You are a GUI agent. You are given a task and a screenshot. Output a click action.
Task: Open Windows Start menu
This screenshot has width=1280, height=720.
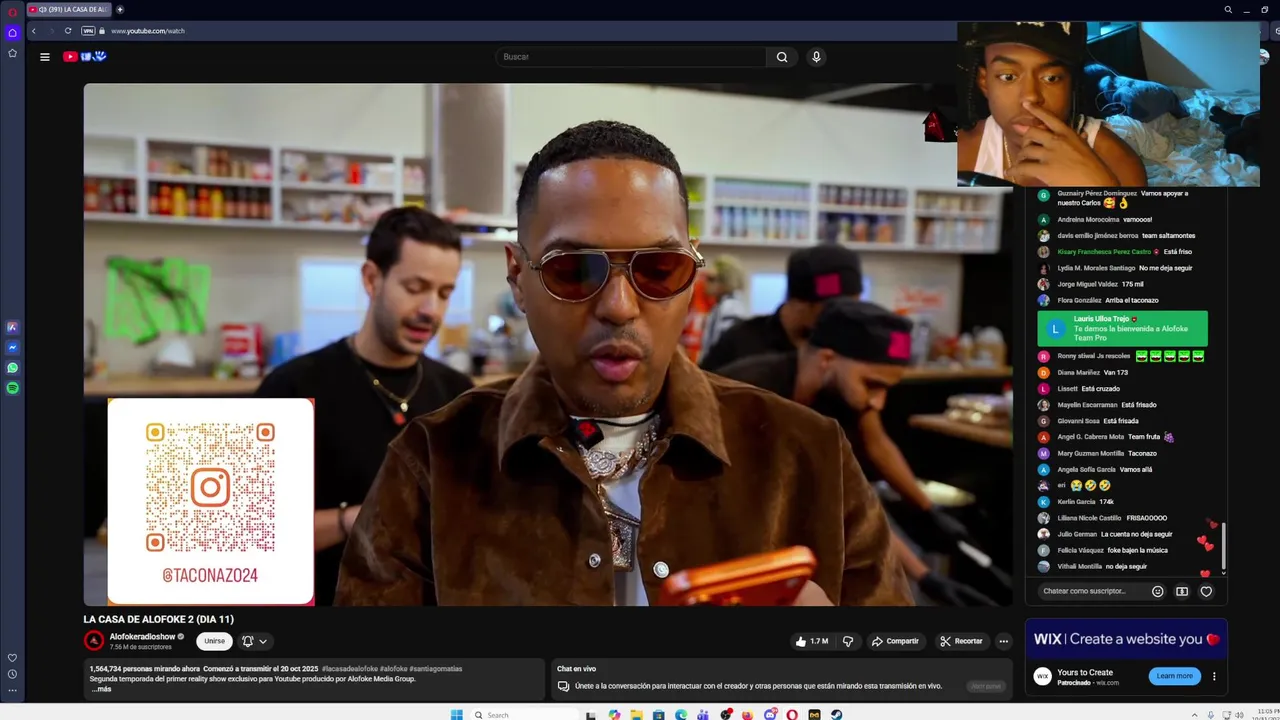pos(457,714)
